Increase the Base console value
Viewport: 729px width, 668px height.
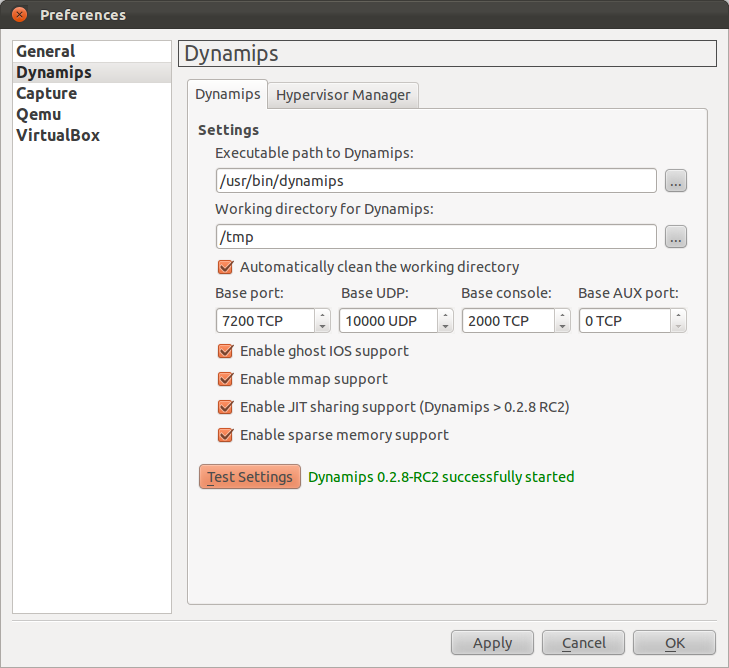pos(563,315)
